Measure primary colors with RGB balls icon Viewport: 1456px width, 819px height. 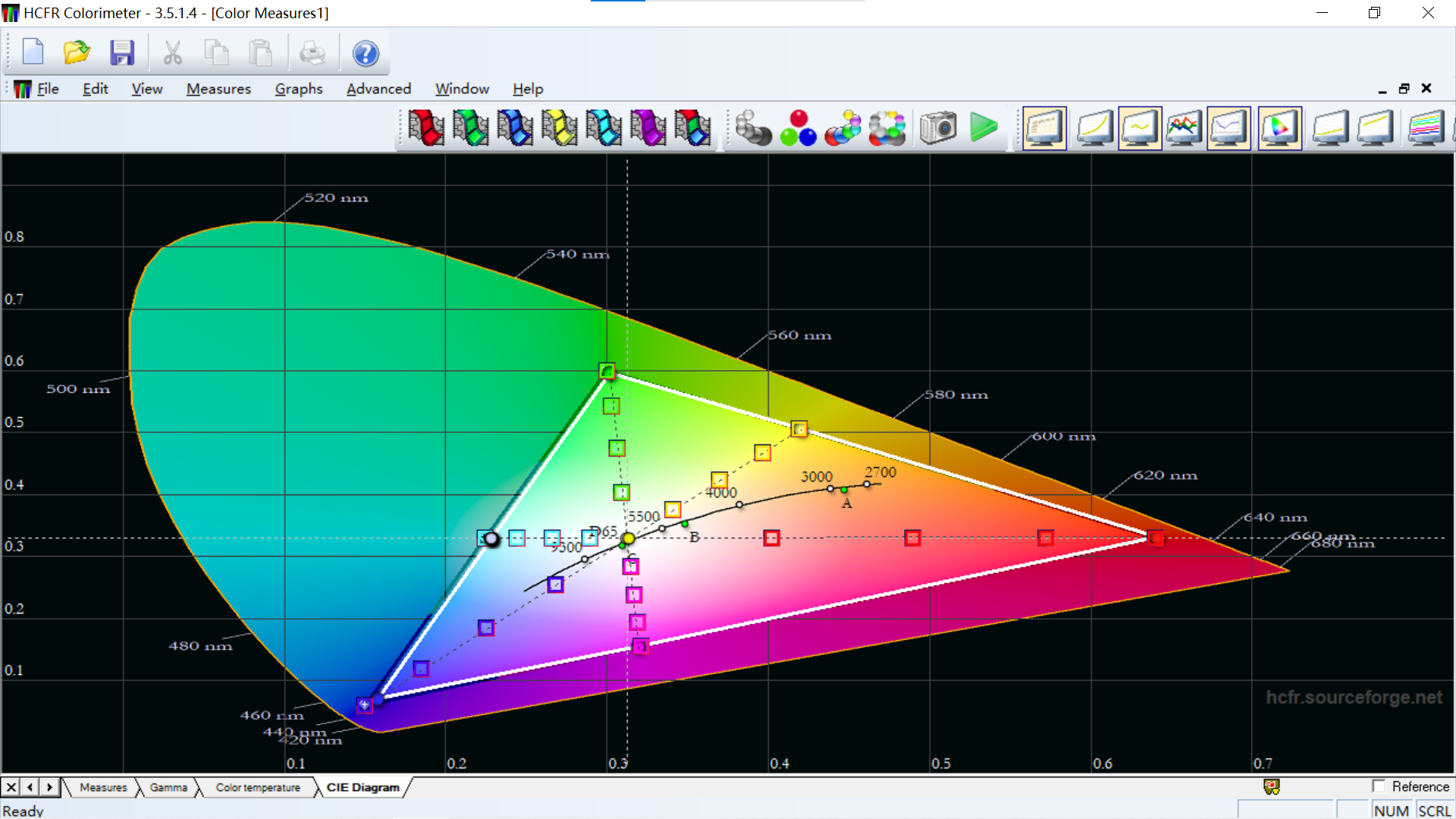click(x=798, y=128)
